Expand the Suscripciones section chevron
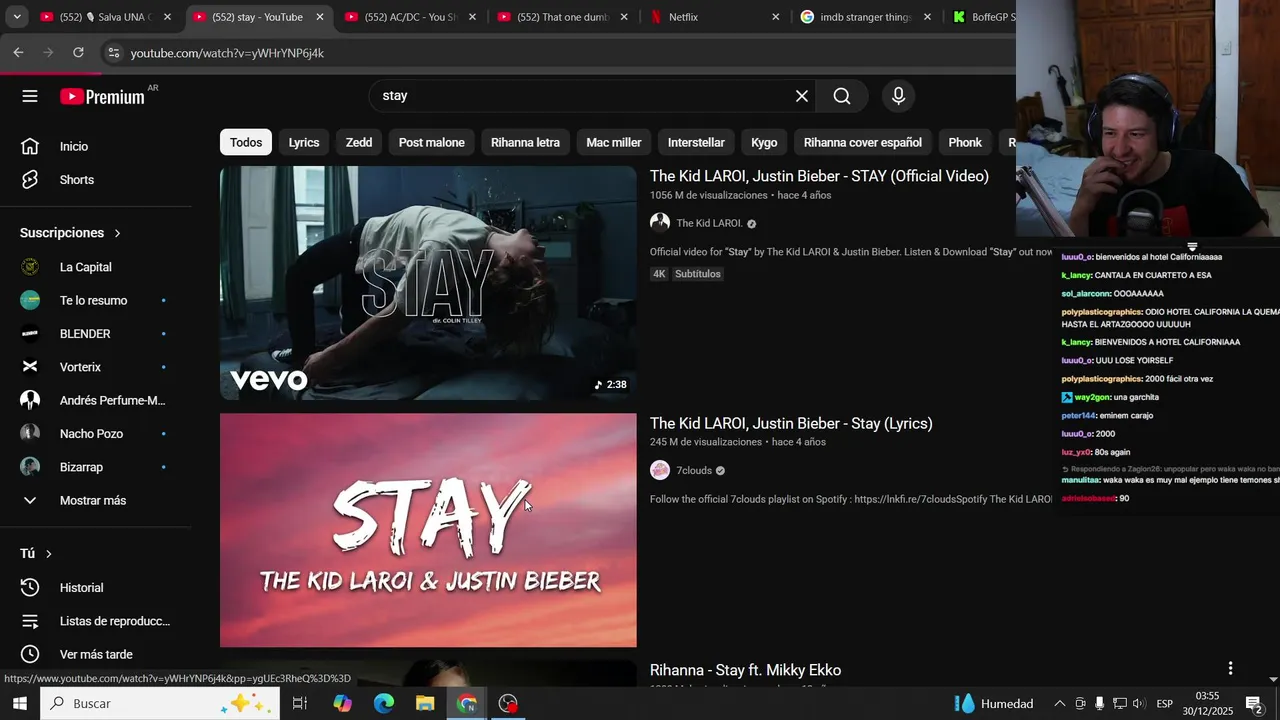This screenshot has width=1280, height=720. click(x=117, y=233)
